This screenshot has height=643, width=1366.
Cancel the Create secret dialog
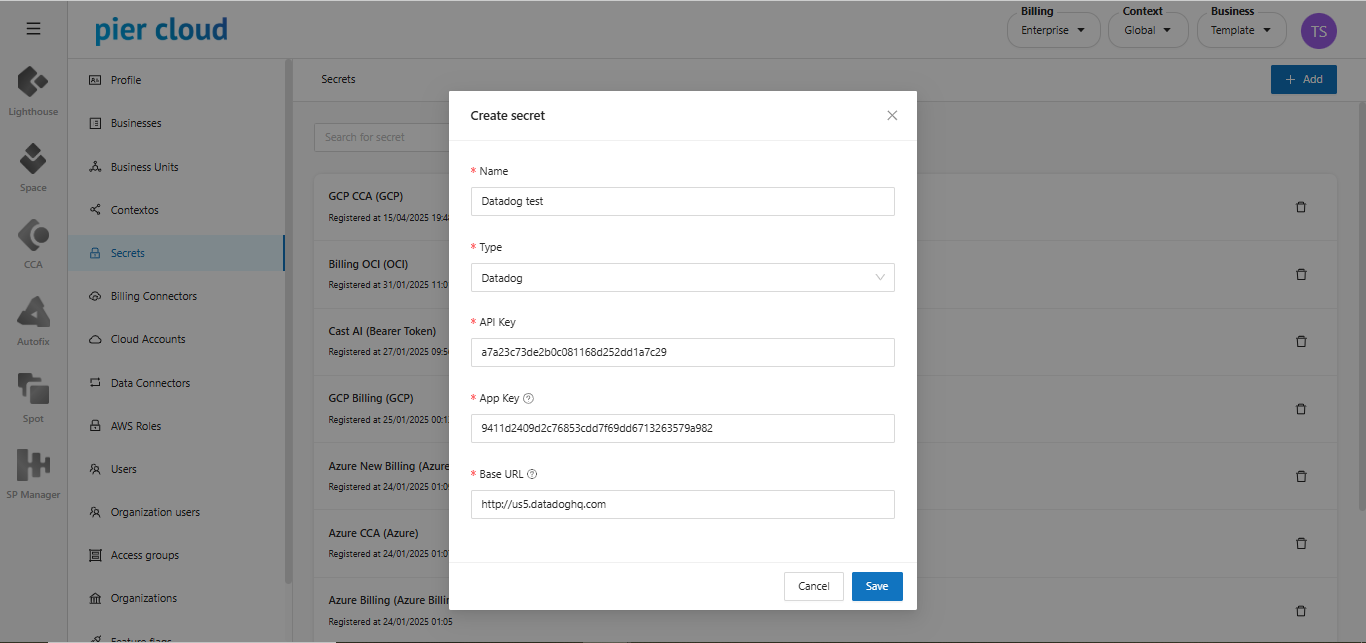(813, 586)
